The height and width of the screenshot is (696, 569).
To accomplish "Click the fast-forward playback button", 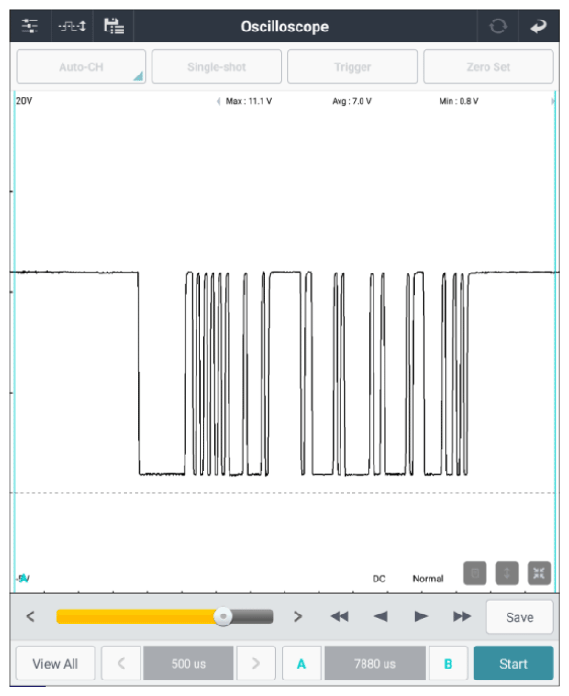I will [x=462, y=617].
